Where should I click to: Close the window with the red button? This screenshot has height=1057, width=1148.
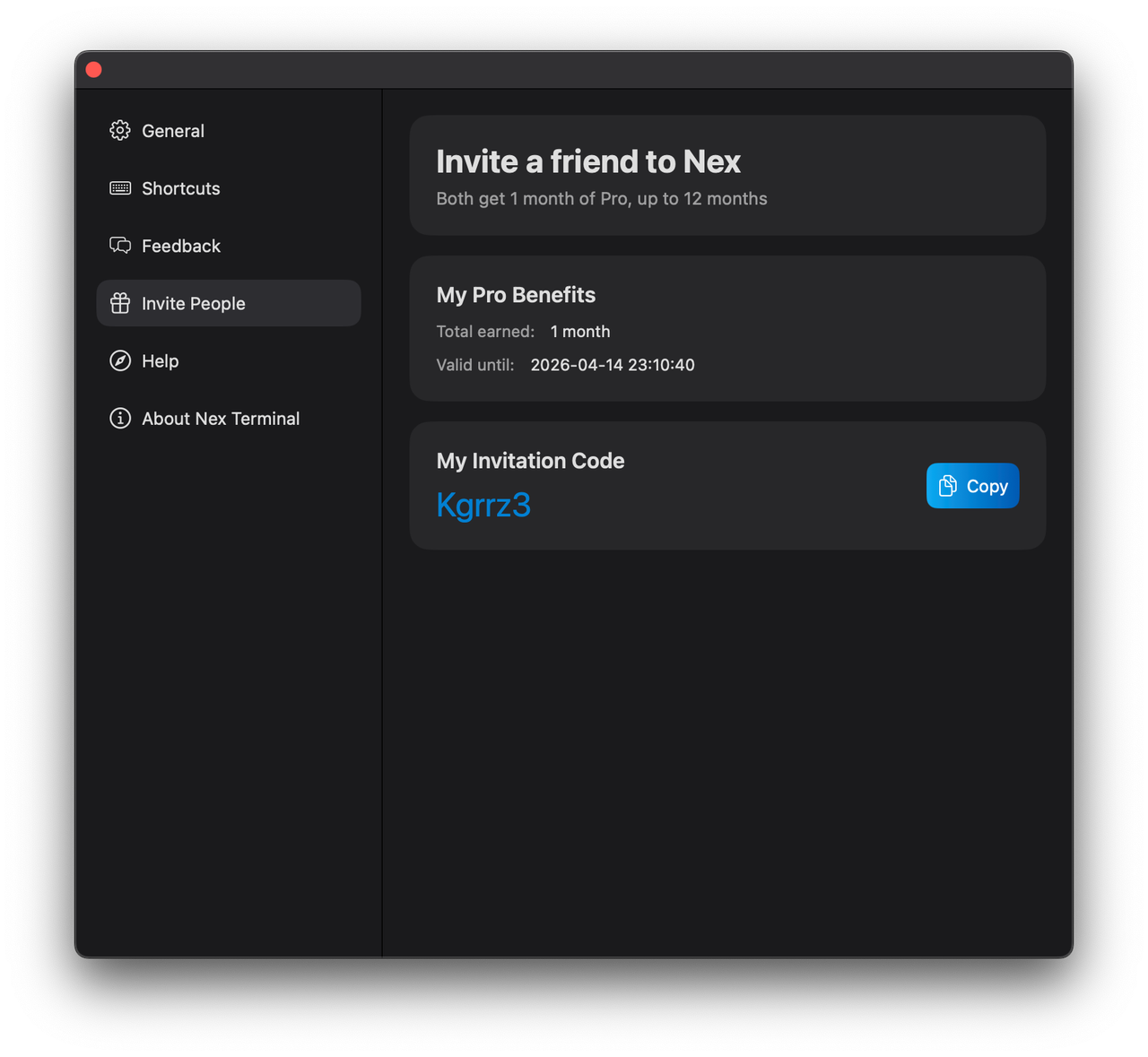(93, 70)
